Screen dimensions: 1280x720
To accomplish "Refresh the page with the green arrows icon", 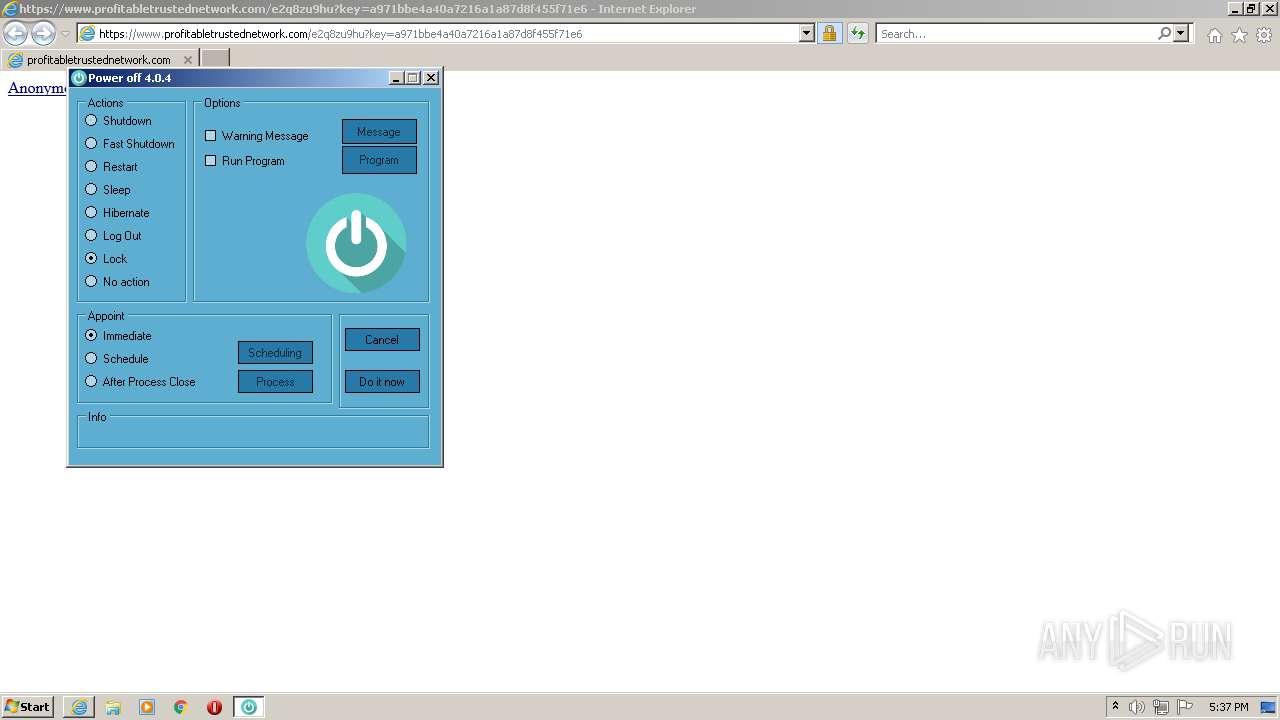I will coord(858,33).
